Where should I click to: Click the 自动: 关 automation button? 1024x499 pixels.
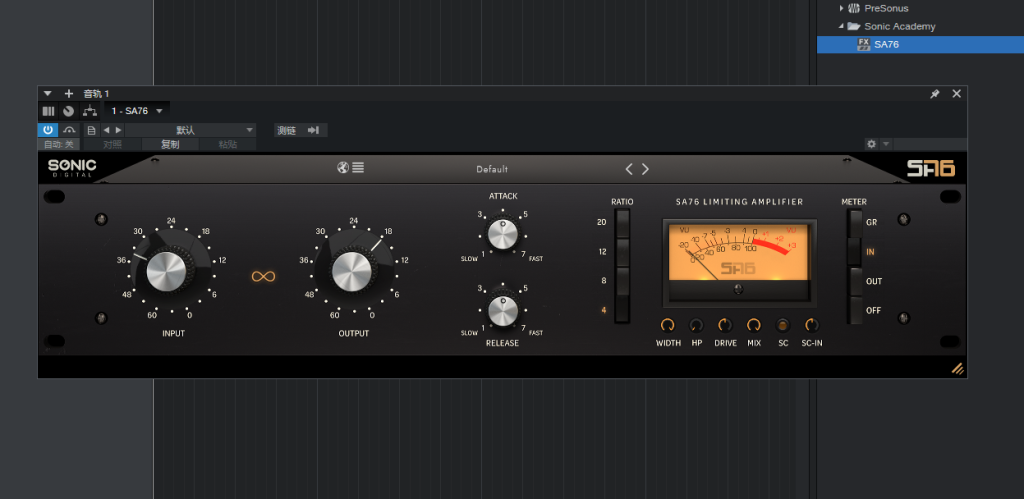pos(59,144)
